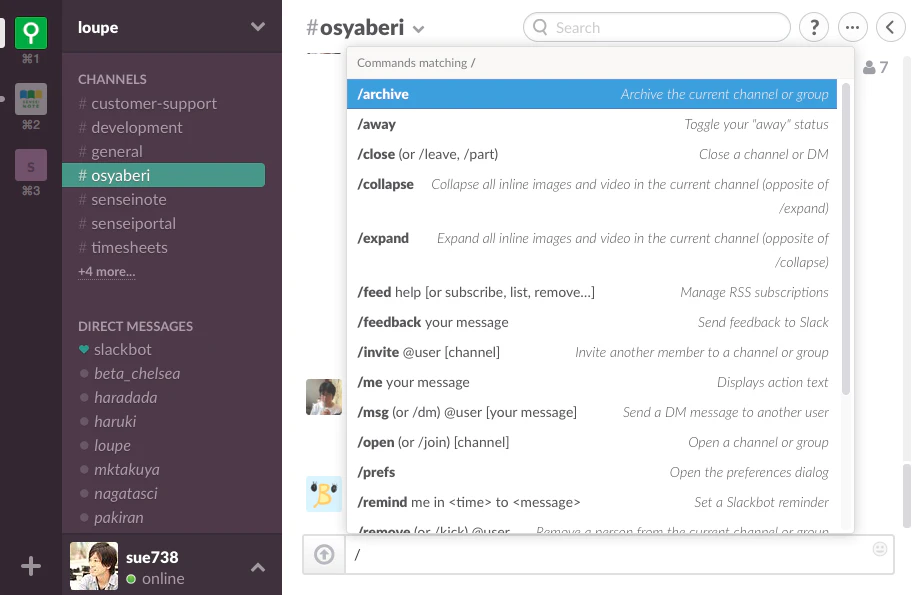The image size is (915, 595).
Task: Open direct message with beta_chelsea
Action: pyautogui.click(x=163, y=373)
